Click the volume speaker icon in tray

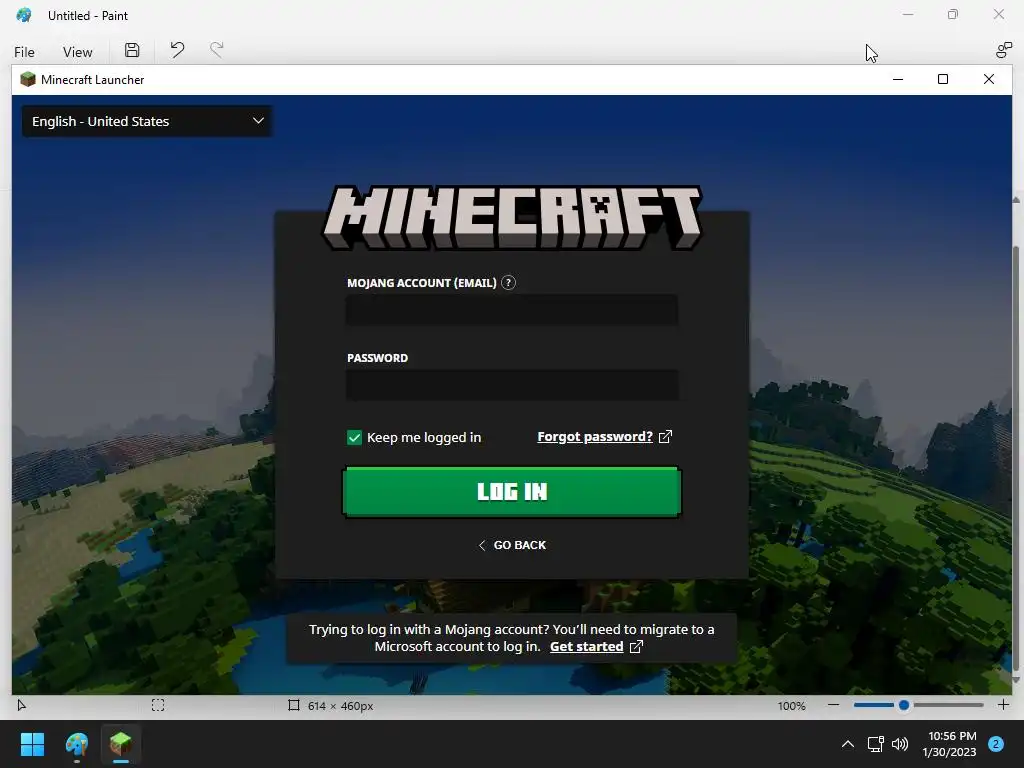click(x=900, y=744)
